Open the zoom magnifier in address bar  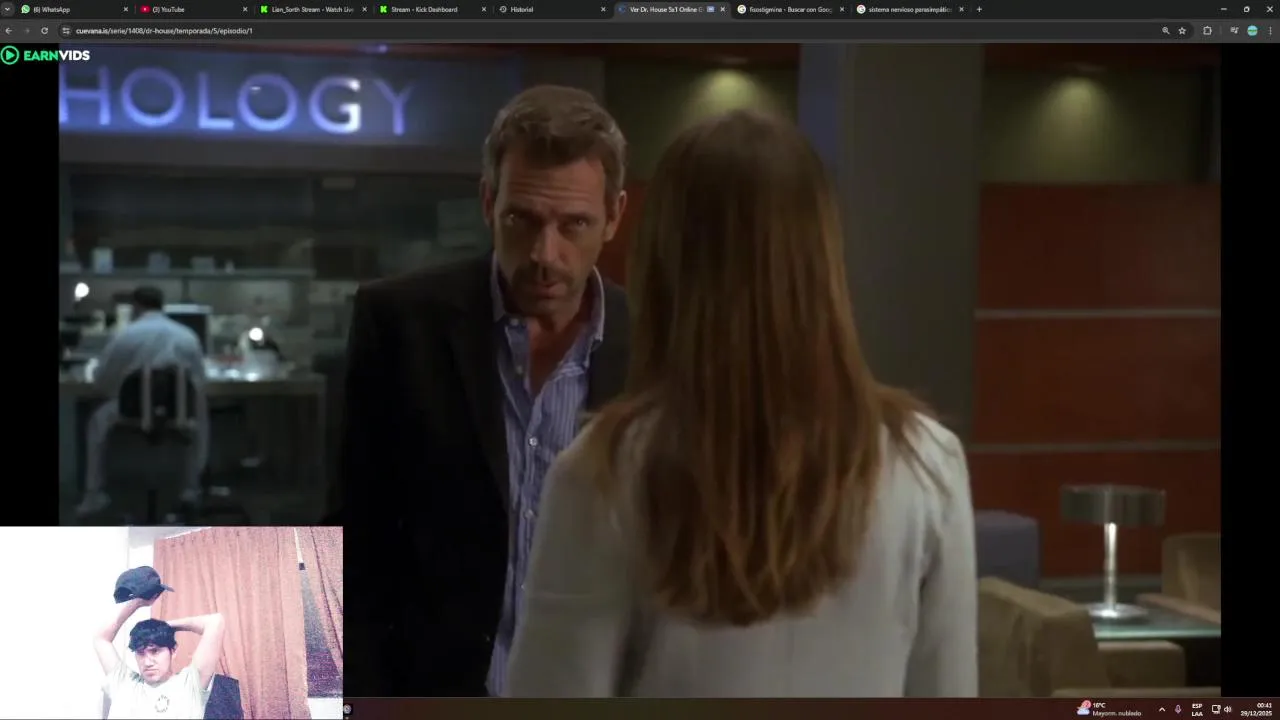pyautogui.click(x=1165, y=31)
